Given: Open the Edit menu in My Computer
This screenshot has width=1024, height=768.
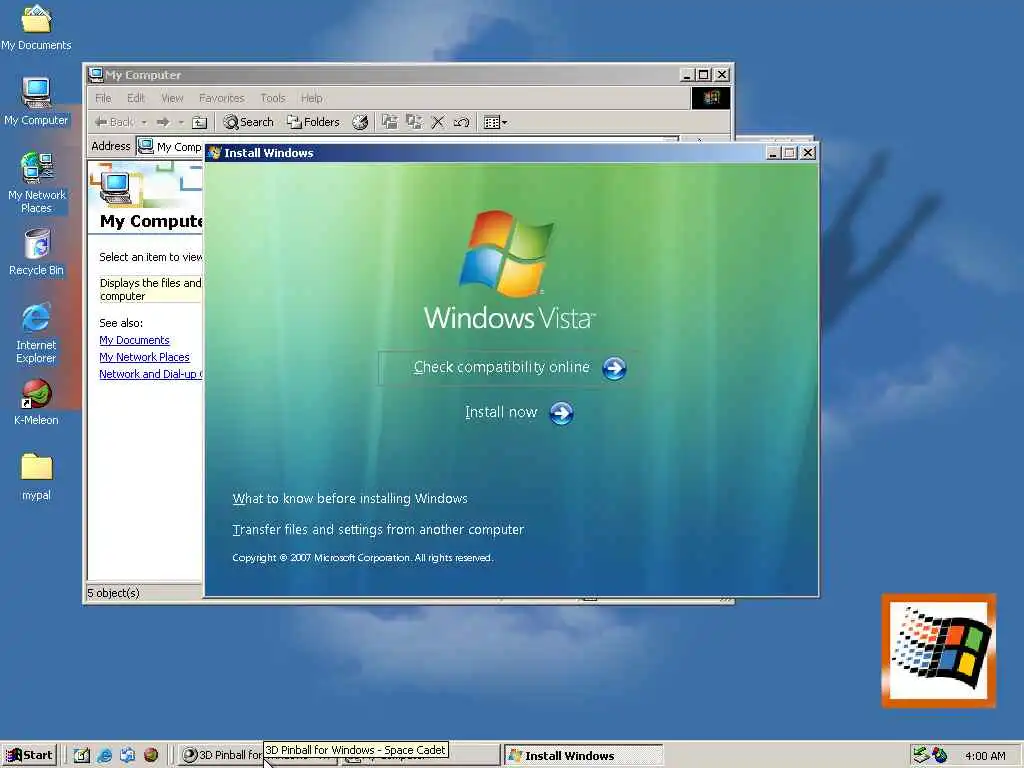Looking at the screenshot, I should coord(135,98).
